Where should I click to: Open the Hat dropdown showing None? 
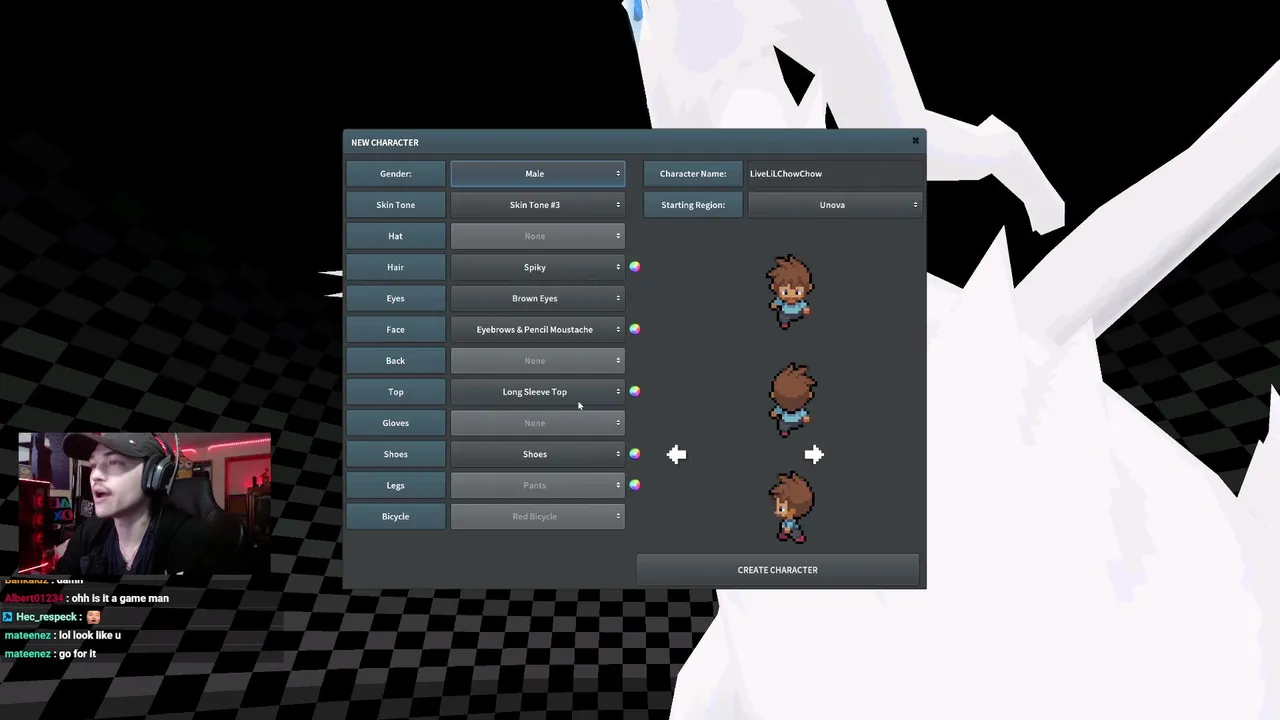[x=538, y=236]
